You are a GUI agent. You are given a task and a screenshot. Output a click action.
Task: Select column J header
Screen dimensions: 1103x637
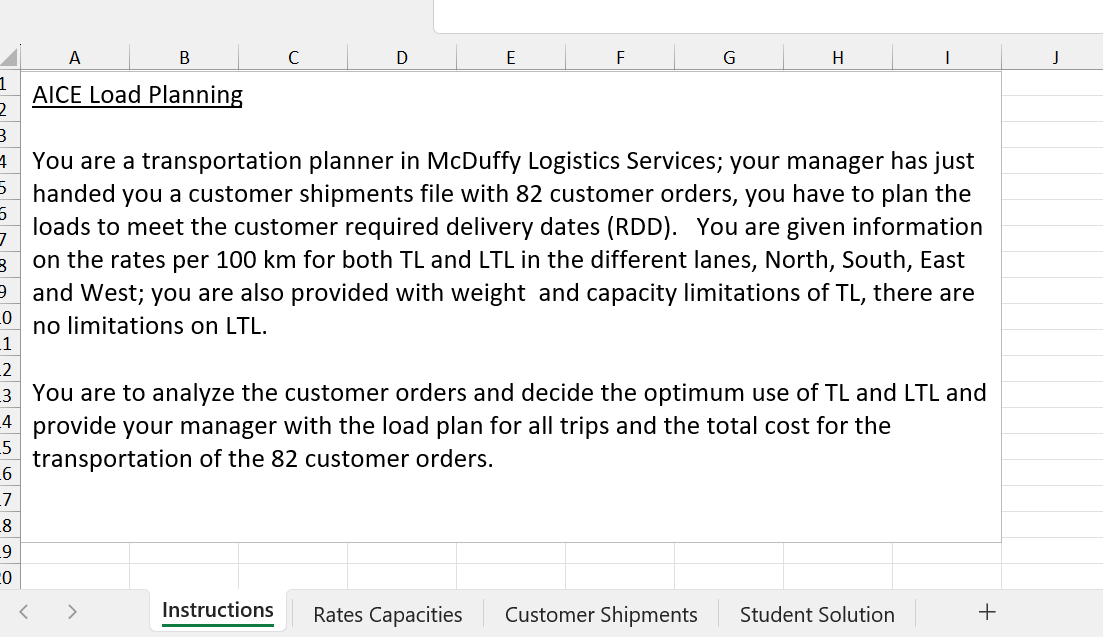1055,57
